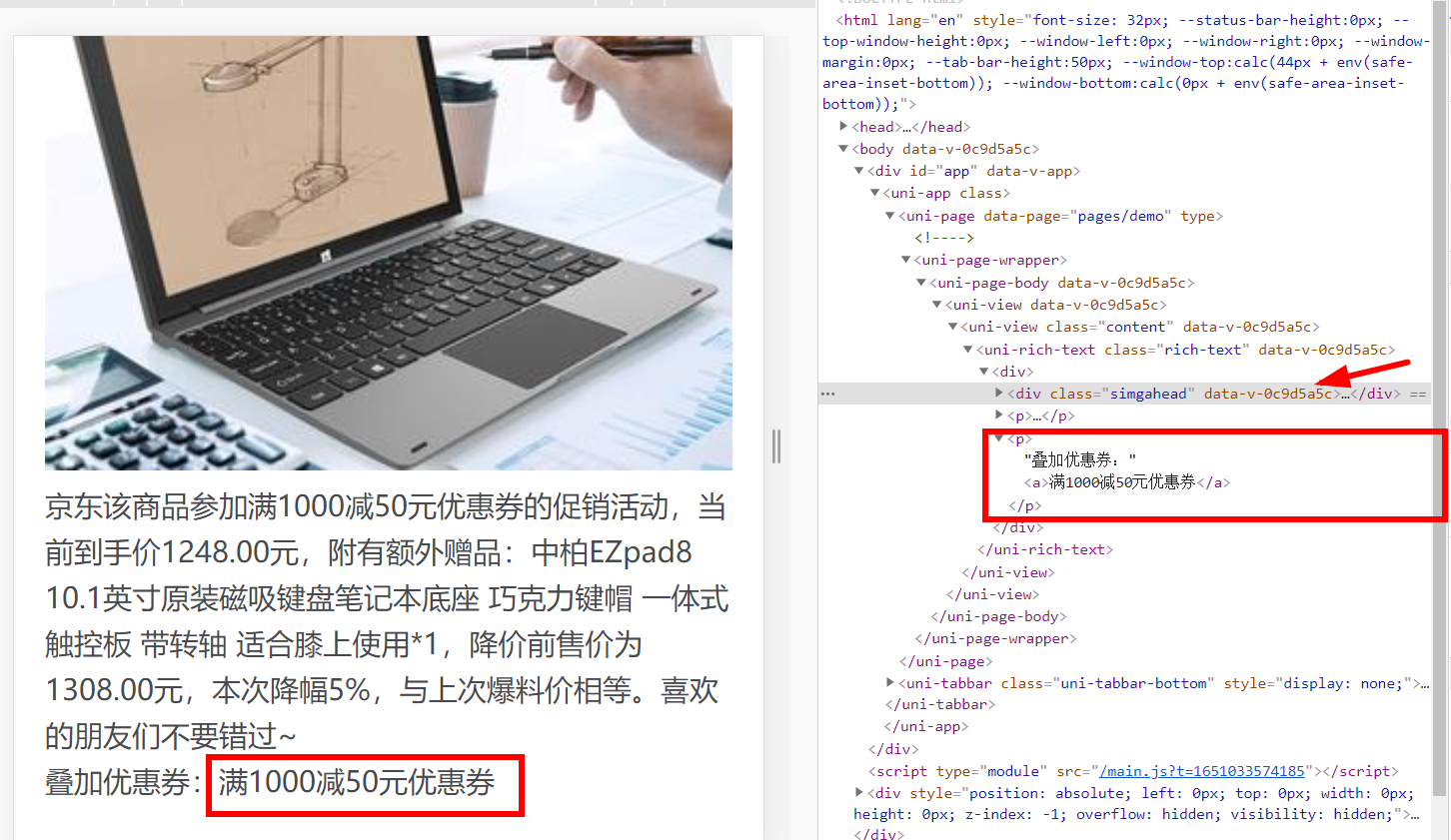1451x840 pixels.
Task: Expand the uni-tabbar element
Action: click(x=890, y=683)
